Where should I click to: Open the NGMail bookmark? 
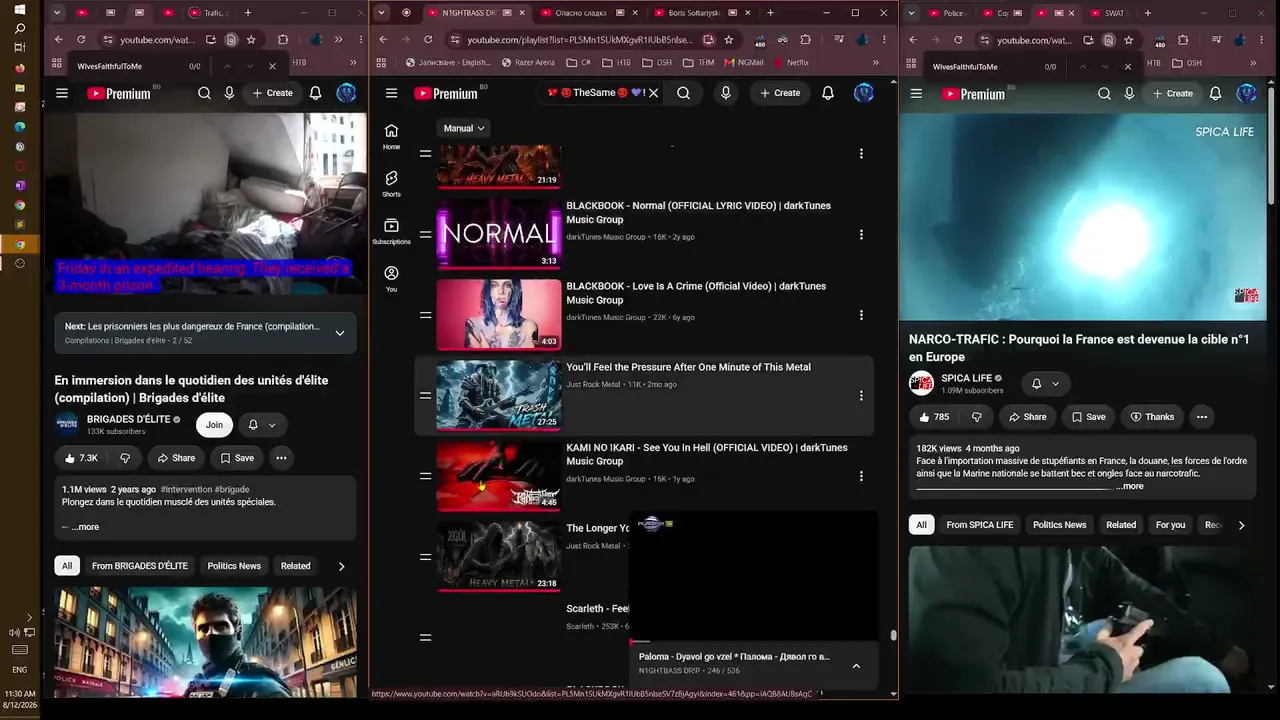(744, 62)
